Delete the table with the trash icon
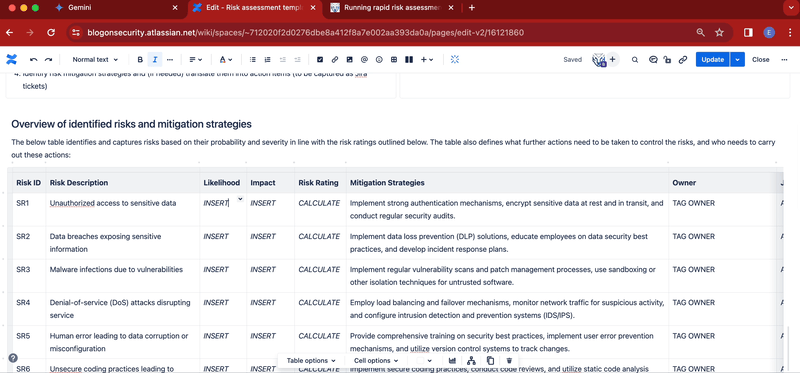800x373 pixels. 509,361
